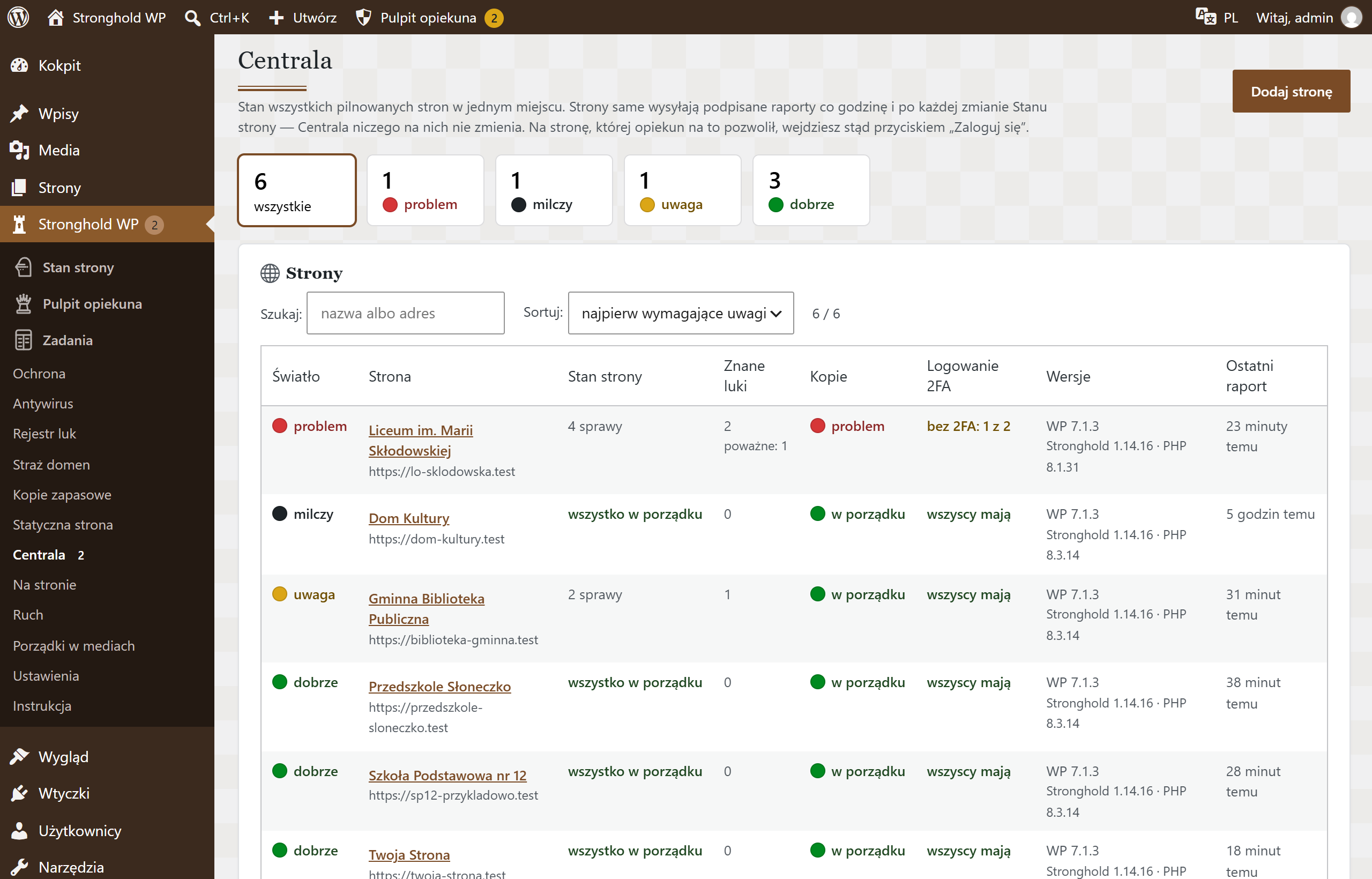
Task: Open Szkoła Podstawowa nr 12 link
Action: tap(448, 774)
